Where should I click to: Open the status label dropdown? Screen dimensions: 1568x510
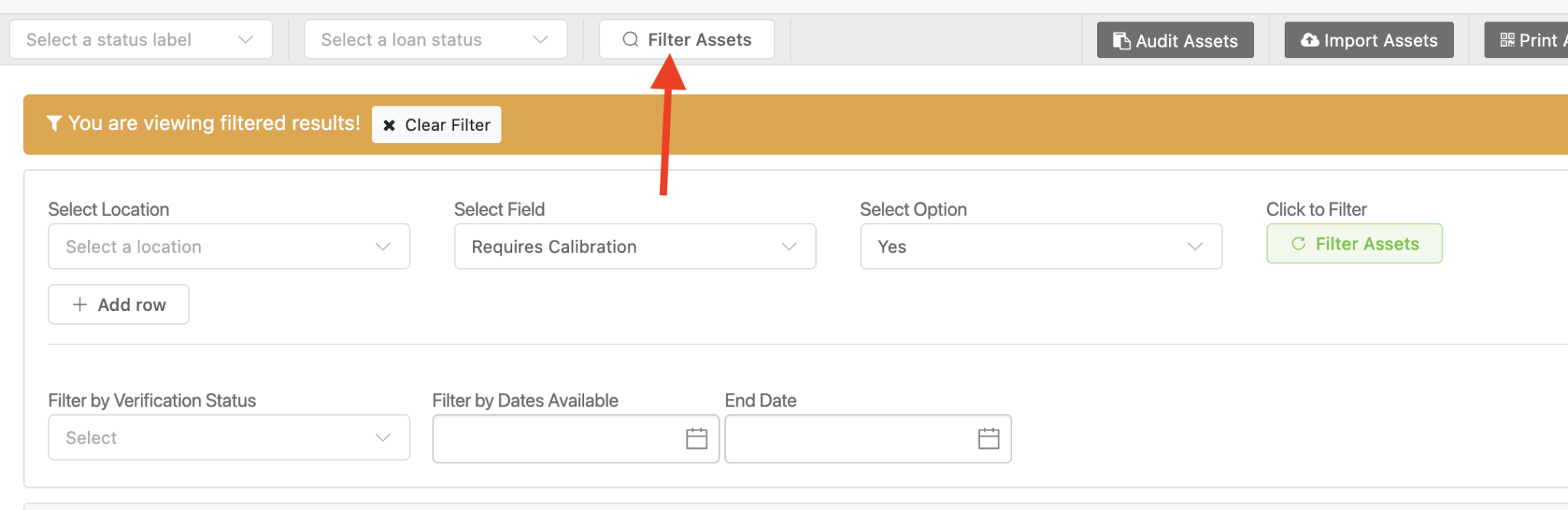click(141, 40)
